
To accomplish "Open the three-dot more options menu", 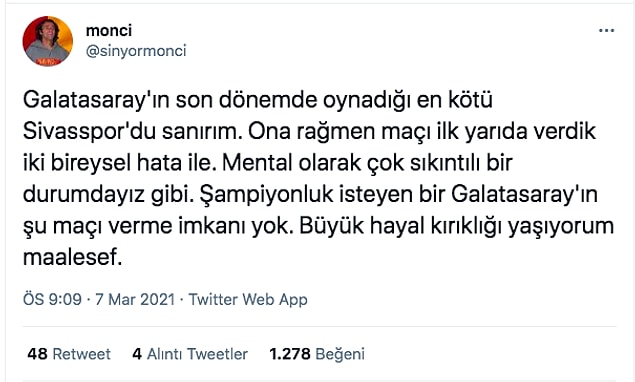I will tap(606, 31).
